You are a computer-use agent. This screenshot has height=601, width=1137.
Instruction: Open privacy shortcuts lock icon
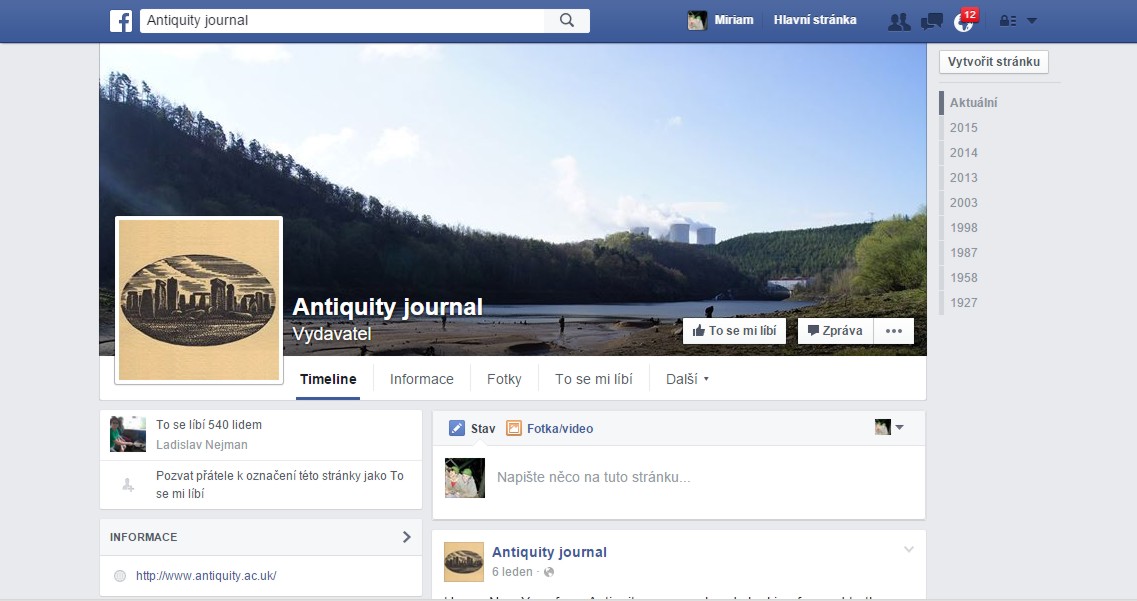[x=1007, y=21]
